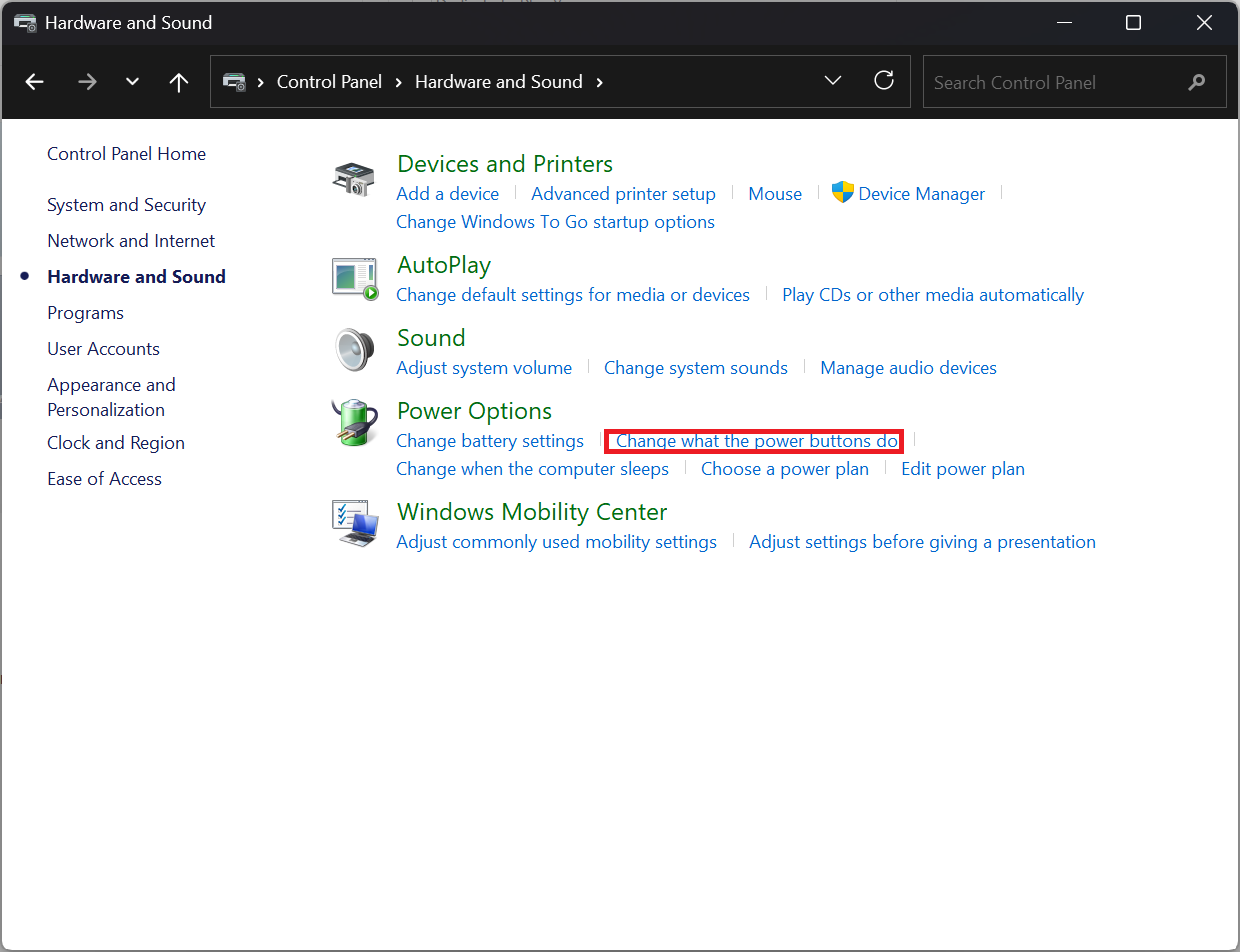1240x952 pixels.
Task: Open Devices and Printers printer icon
Action: pos(354,179)
